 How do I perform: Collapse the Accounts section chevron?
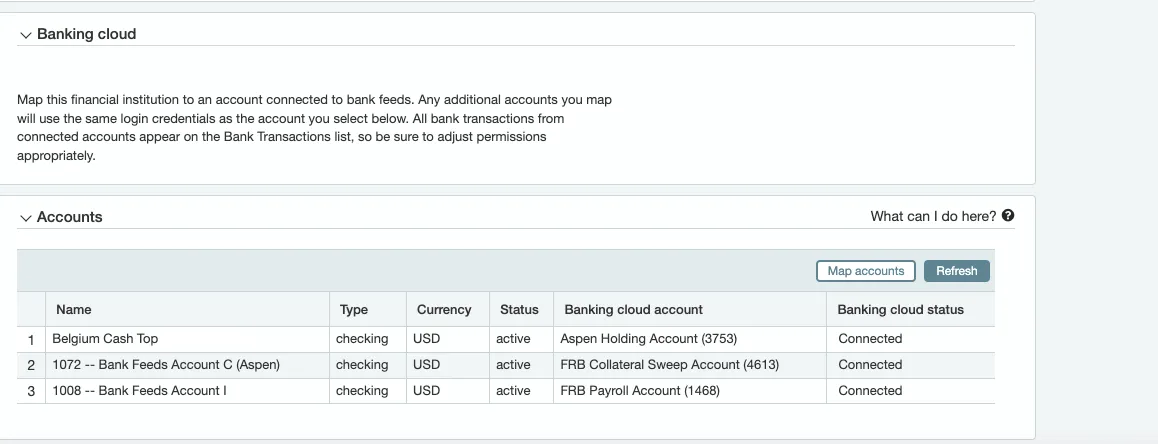[26, 218]
